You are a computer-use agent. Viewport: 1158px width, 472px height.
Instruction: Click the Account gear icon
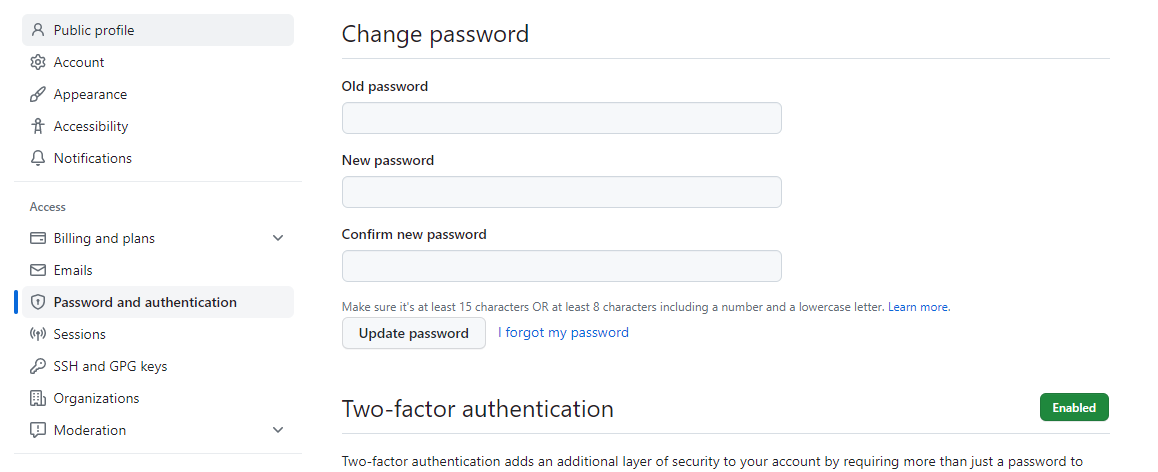pos(38,62)
